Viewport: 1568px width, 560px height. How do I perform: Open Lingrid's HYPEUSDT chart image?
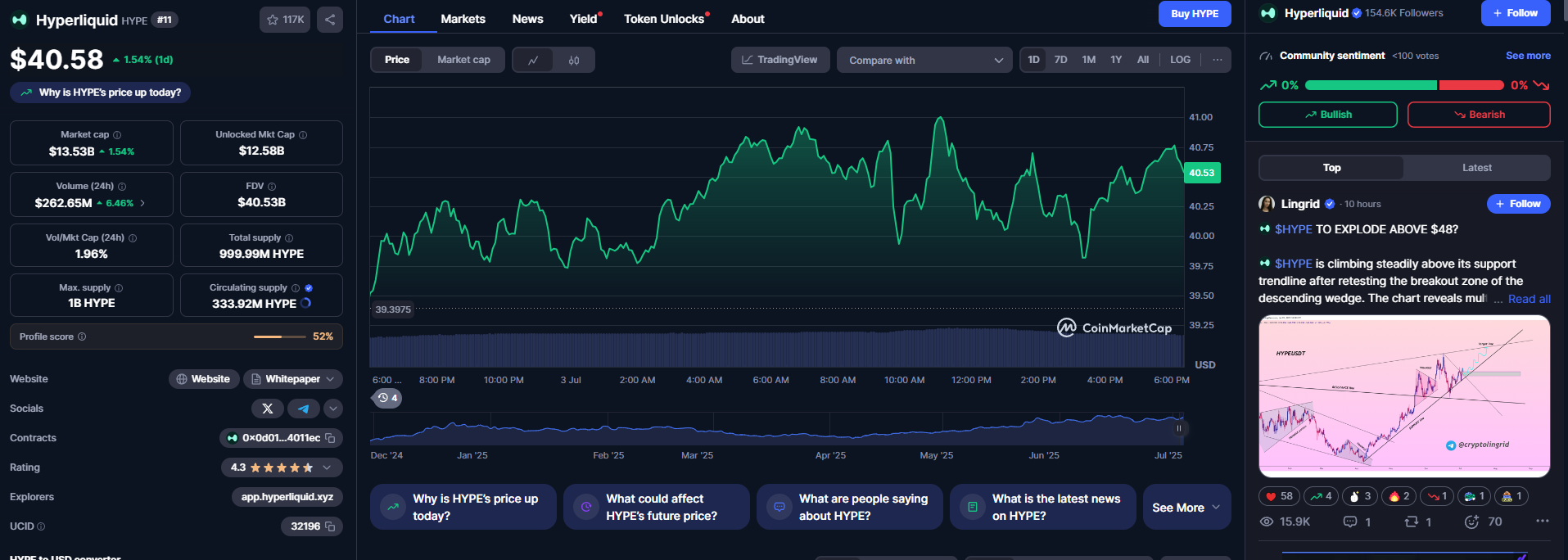click(x=1404, y=396)
